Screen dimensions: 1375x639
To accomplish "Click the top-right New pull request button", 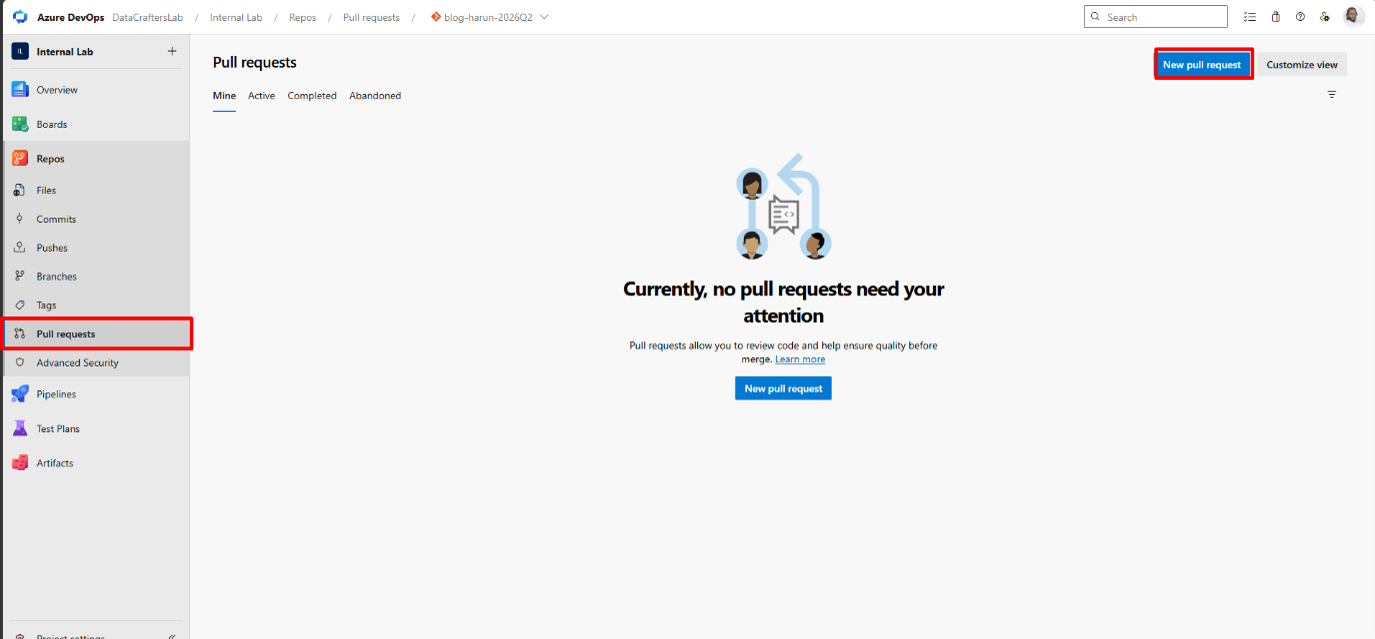I will pyautogui.click(x=1202, y=64).
